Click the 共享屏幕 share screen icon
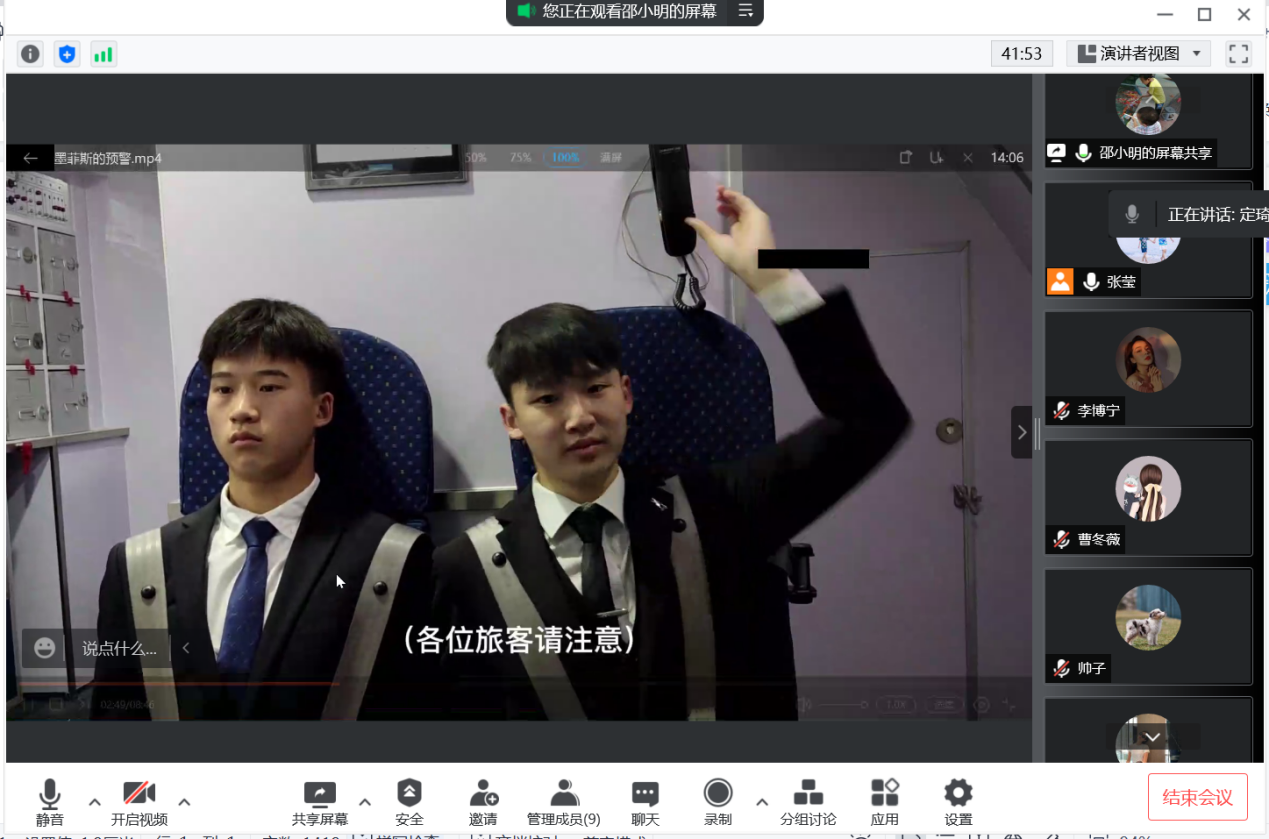This screenshot has height=839, width=1269. (320, 794)
